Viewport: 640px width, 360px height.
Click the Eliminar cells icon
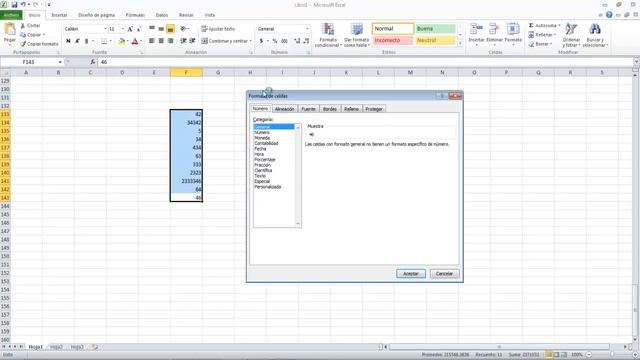coord(494,29)
